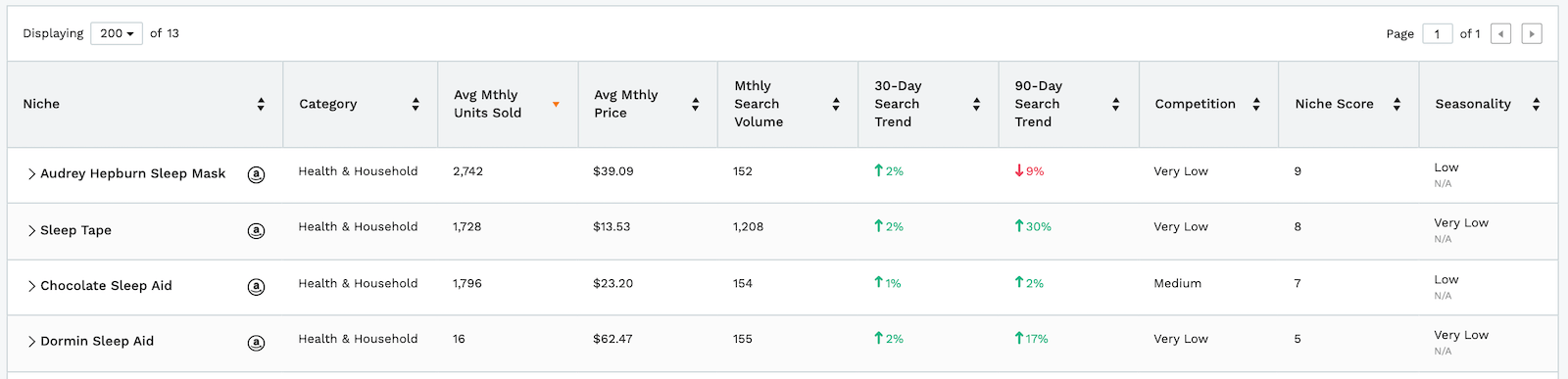The height and width of the screenshot is (379, 1568).
Task: Click the niche score 9 value
Action: coord(1298,171)
